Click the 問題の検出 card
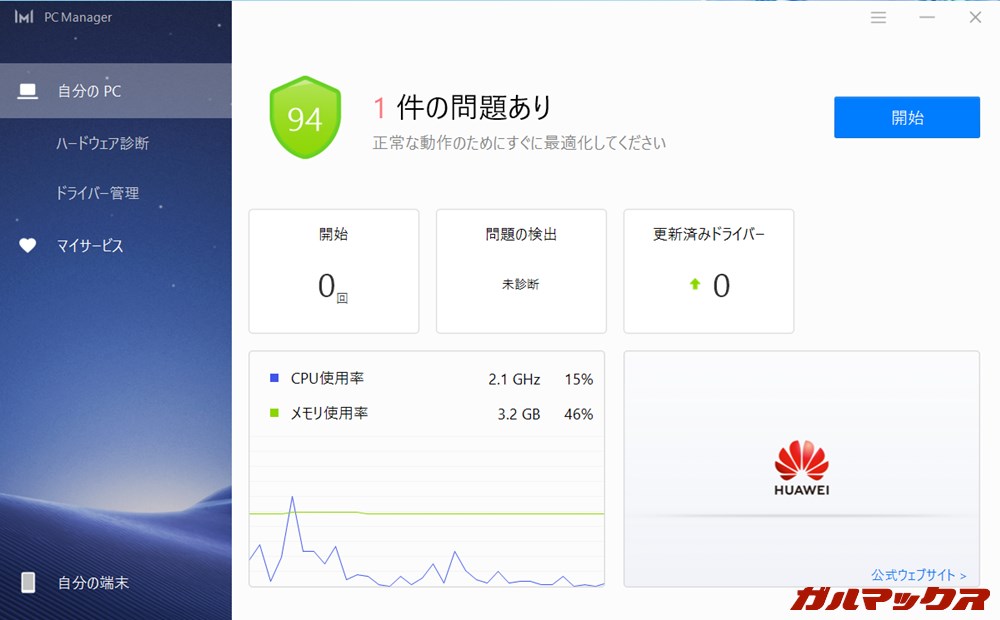The width and height of the screenshot is (1000, 620). pos(520,270)
